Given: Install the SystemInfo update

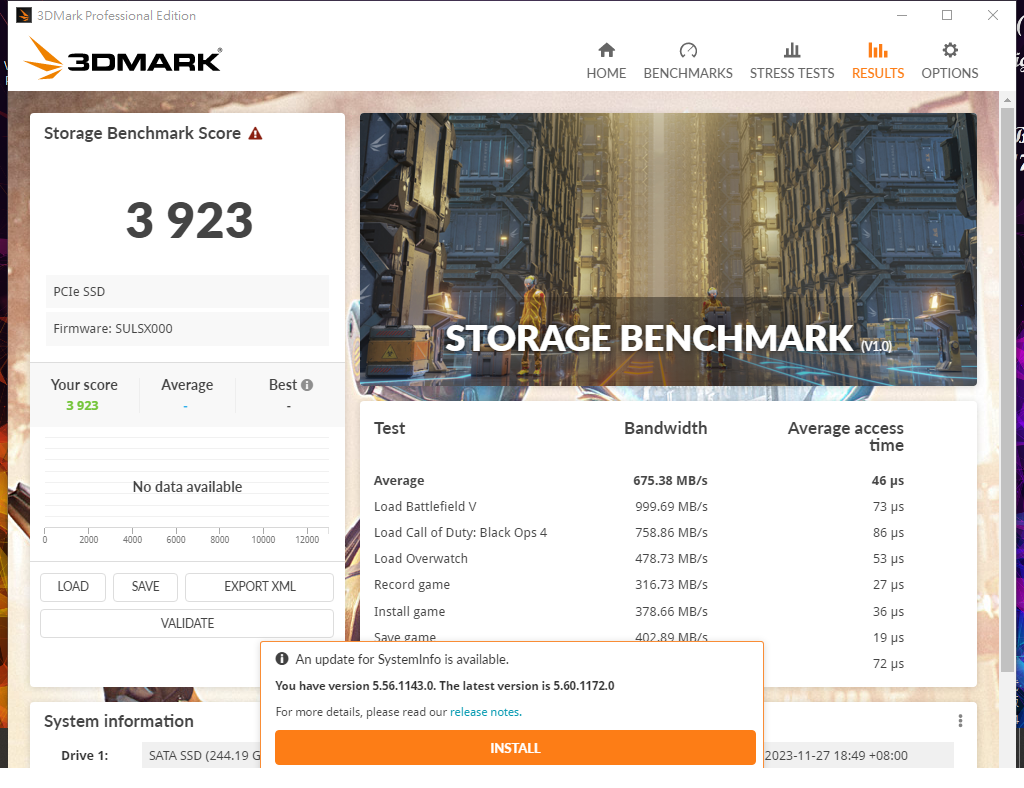Looking at the screenshot, I should tap(515, 748).
